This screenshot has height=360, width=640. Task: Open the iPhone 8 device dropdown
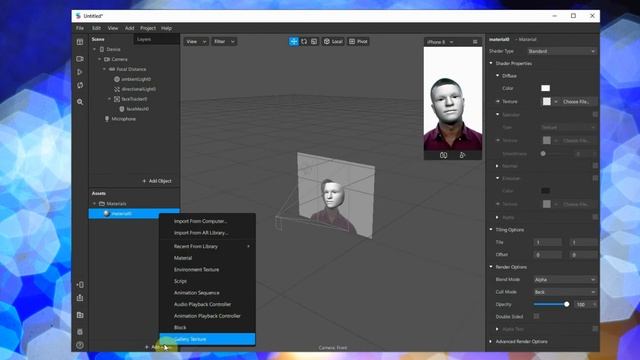click(440, 42)
